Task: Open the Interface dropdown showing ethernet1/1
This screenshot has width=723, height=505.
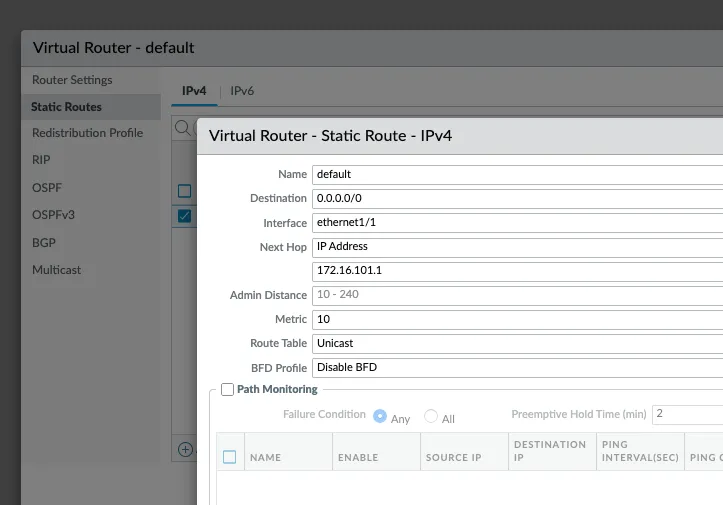Action: pyautogui.click(x=517, y=223)
